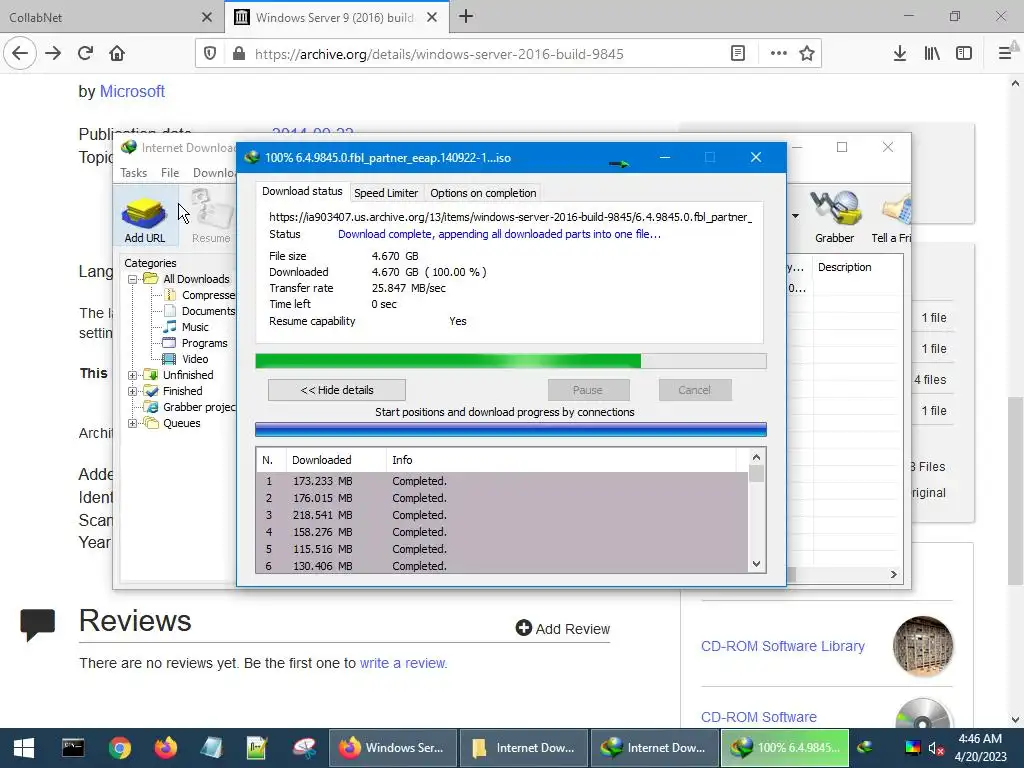The image size is (1024, 768).
Task: Open CD-ROM Software Library link
Action: tap(782, 646)
